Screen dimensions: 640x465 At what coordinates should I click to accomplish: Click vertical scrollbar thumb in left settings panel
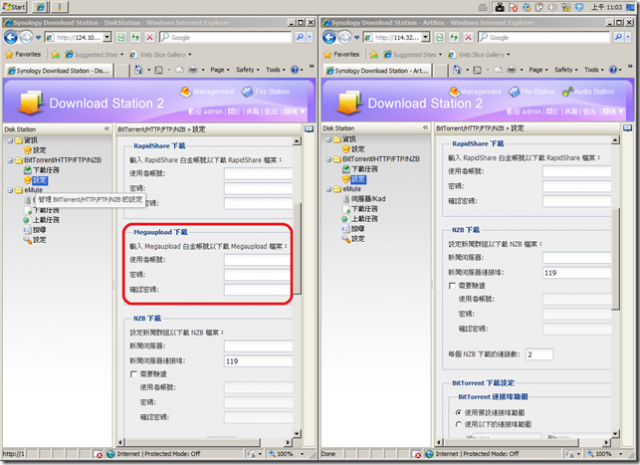[x=297, y=248]
